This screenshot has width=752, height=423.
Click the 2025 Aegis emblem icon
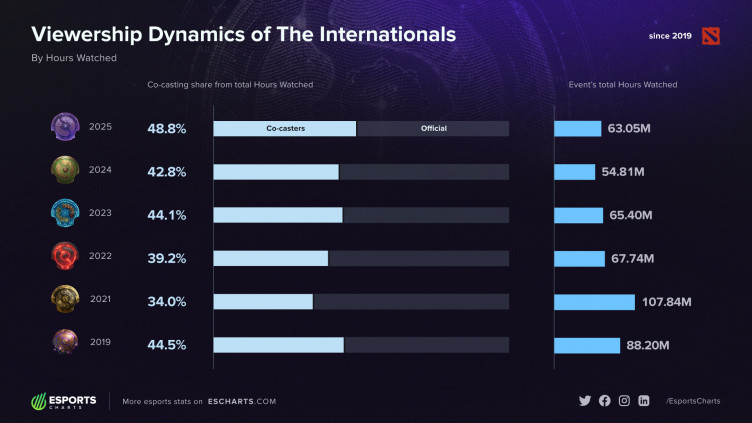click(x=64, y=127)
